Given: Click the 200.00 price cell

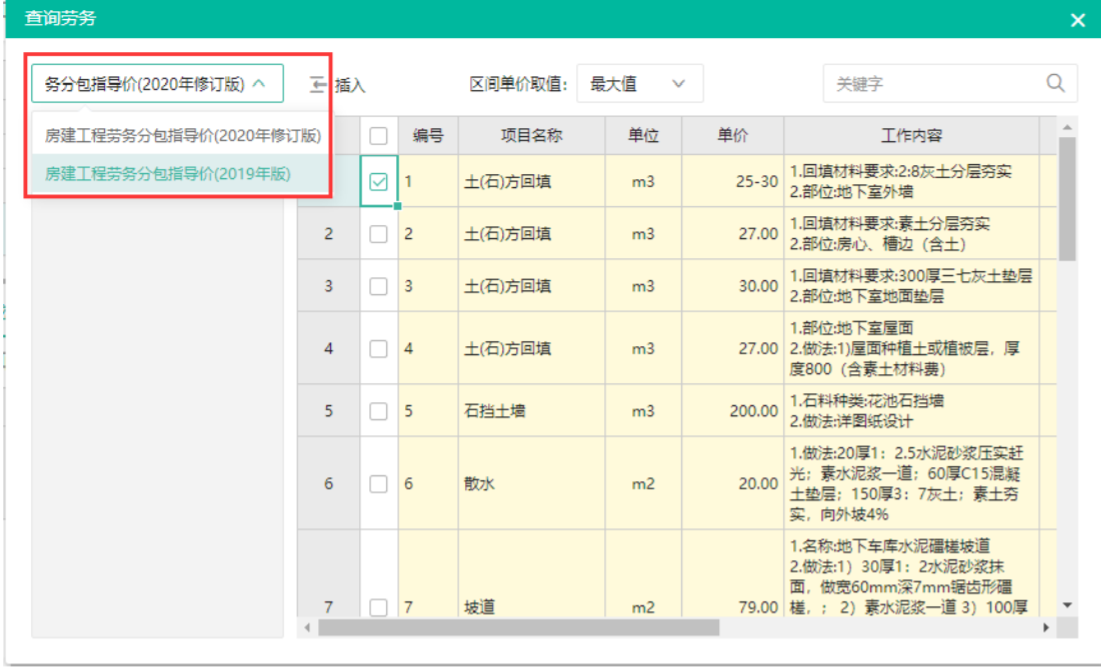Looking at the screenshot, I should (732, 411).
